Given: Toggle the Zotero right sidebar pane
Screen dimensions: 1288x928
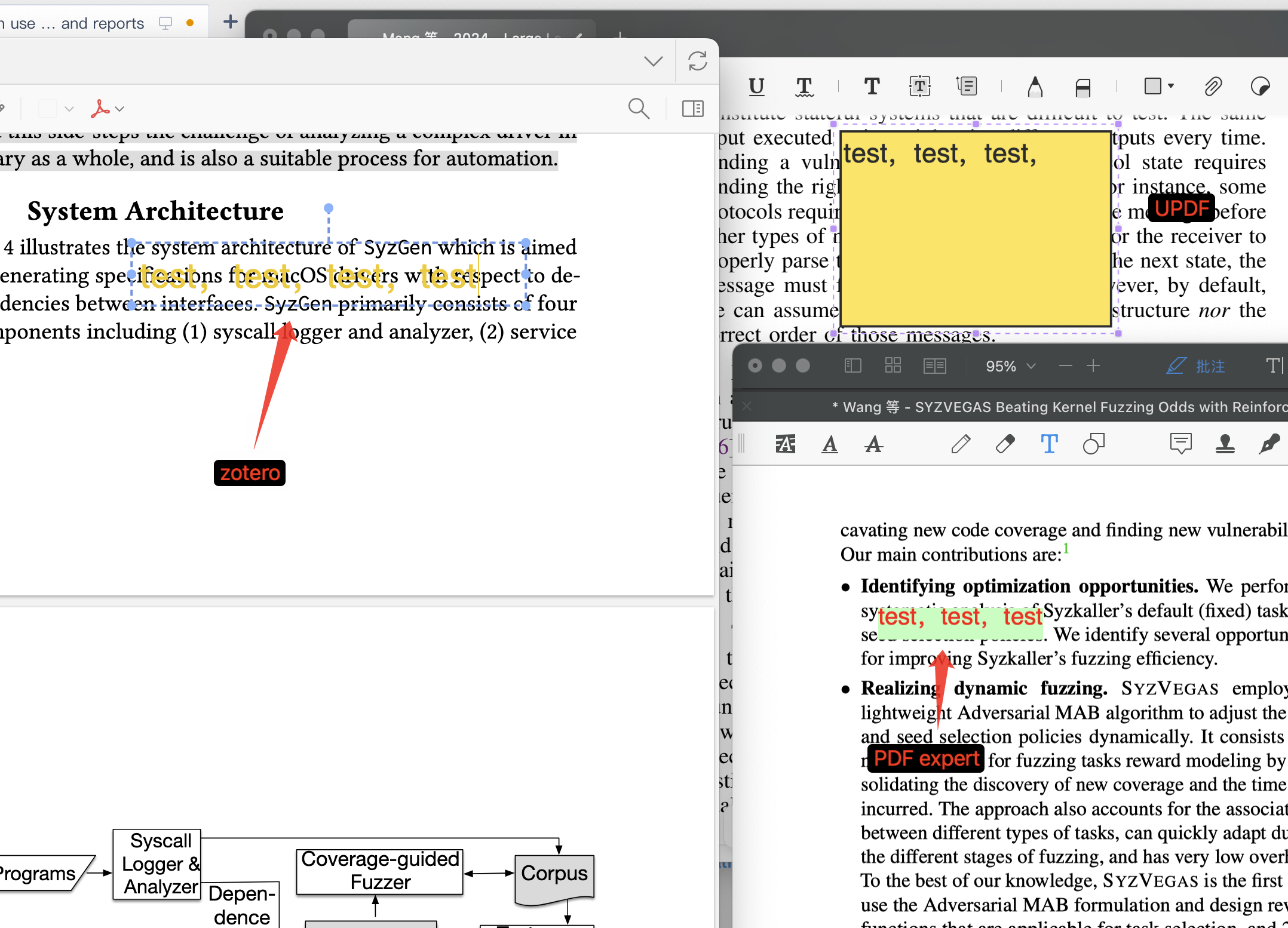Looking at the screenshot, I should (693, 109).
